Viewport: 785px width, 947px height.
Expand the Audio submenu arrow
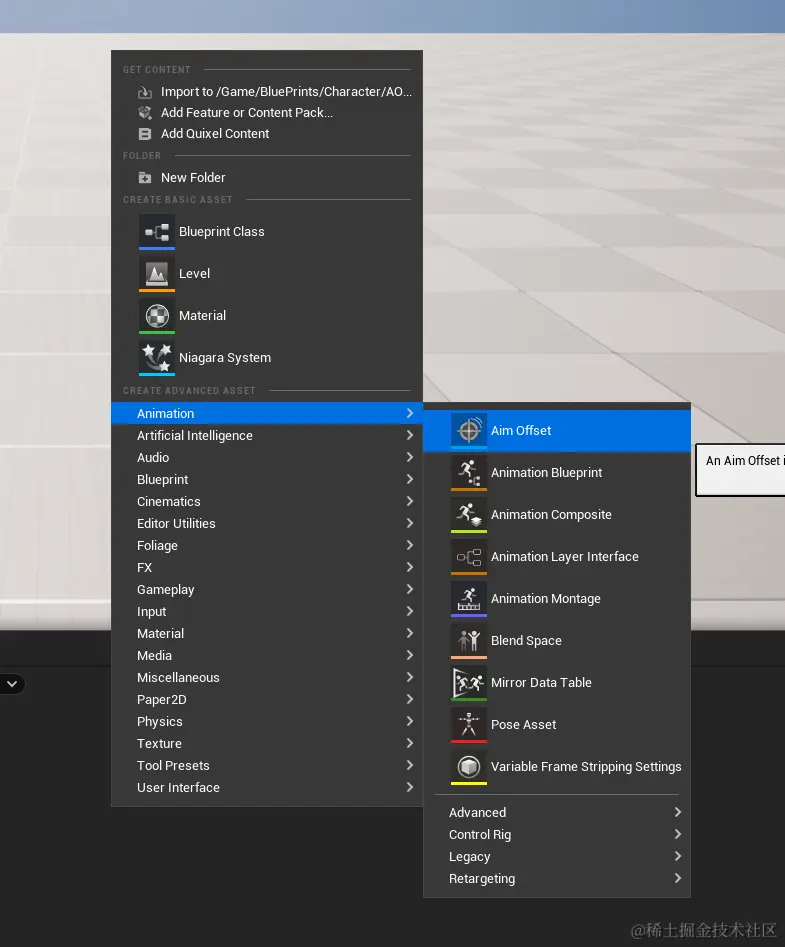(x=410, y=457)
